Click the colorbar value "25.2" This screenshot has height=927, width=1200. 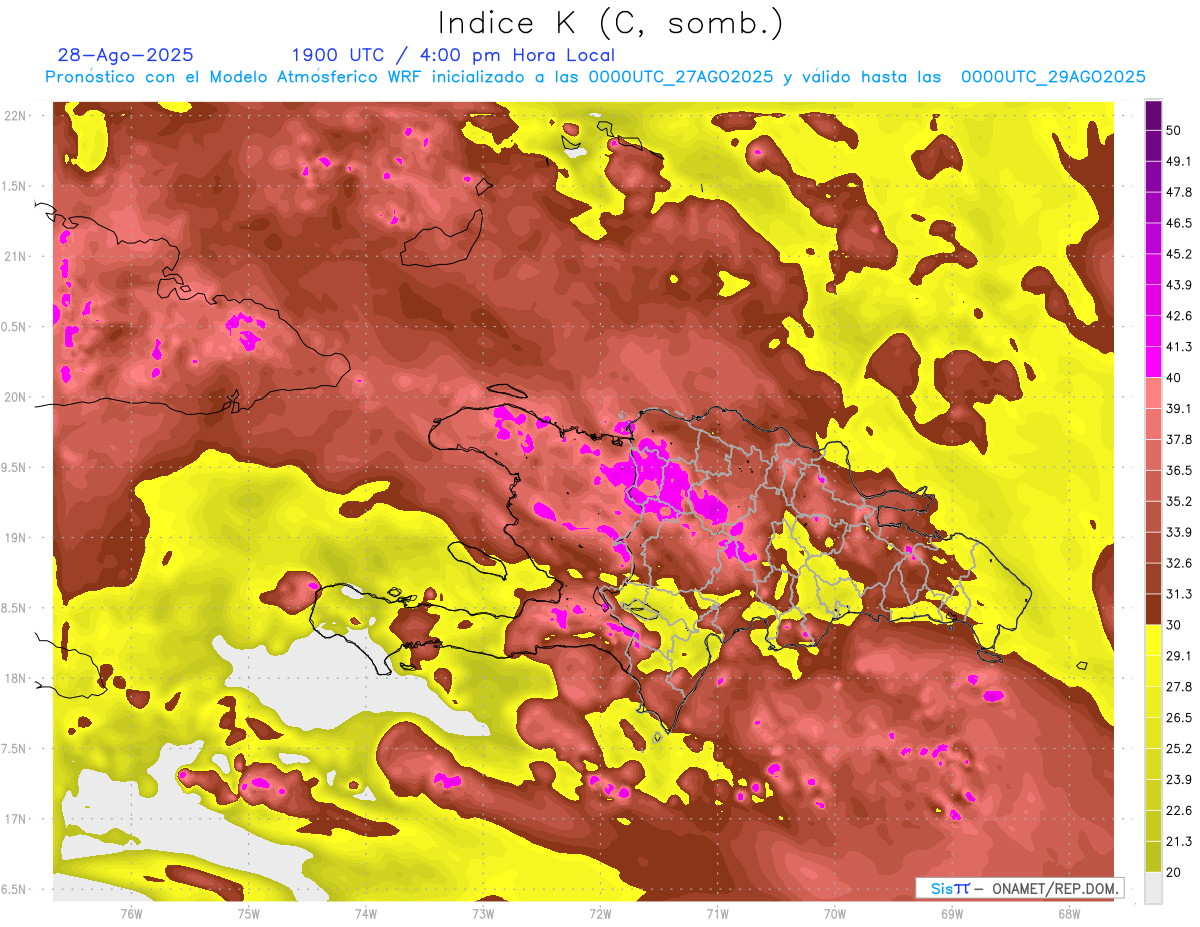tap(1178, 749)
